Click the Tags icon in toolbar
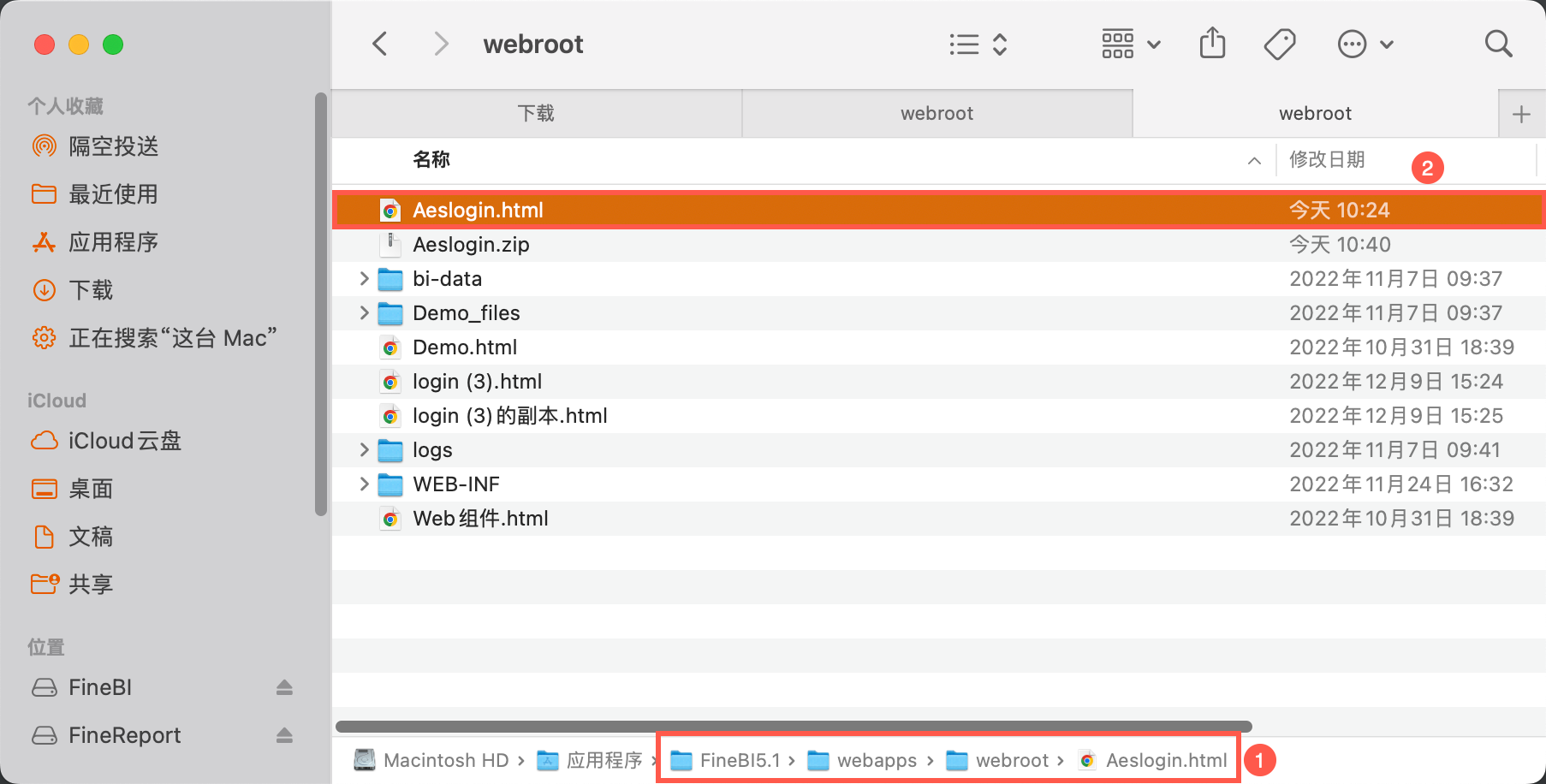1546x784 pixels. pyautogui.click(x=1280, y=44)
